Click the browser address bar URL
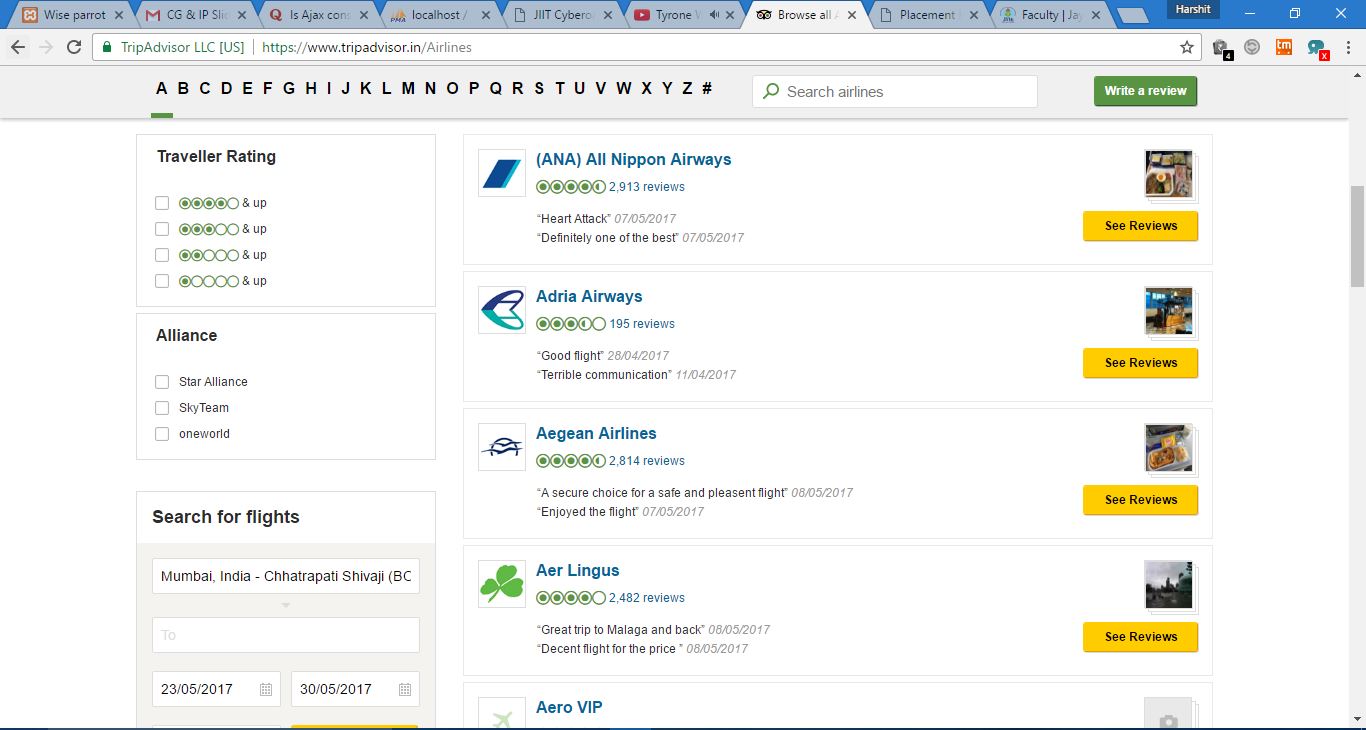This screenshot has height=730, width=1366. (366, 47)
